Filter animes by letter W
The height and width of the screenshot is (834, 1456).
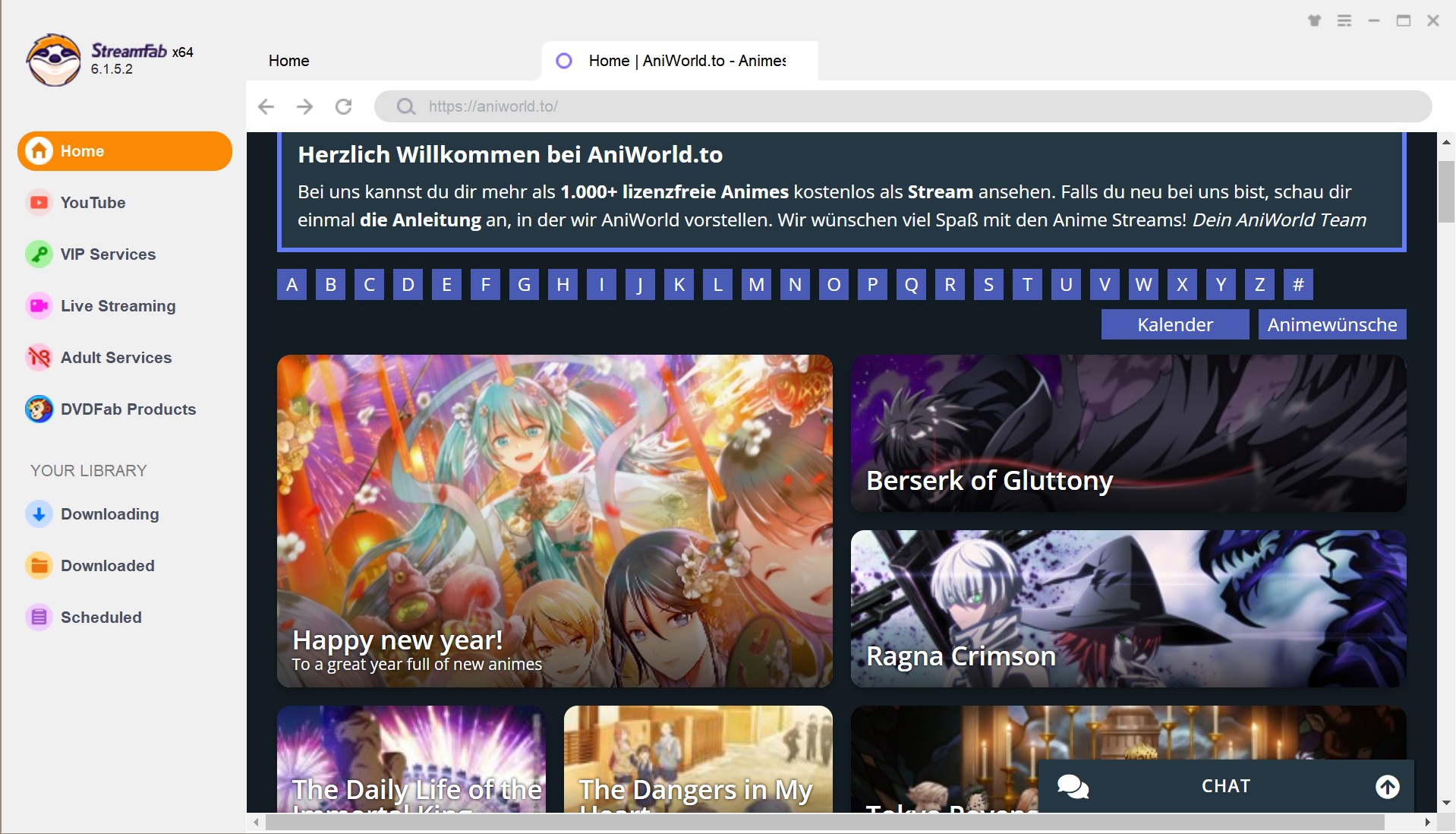pos(1144,285)
